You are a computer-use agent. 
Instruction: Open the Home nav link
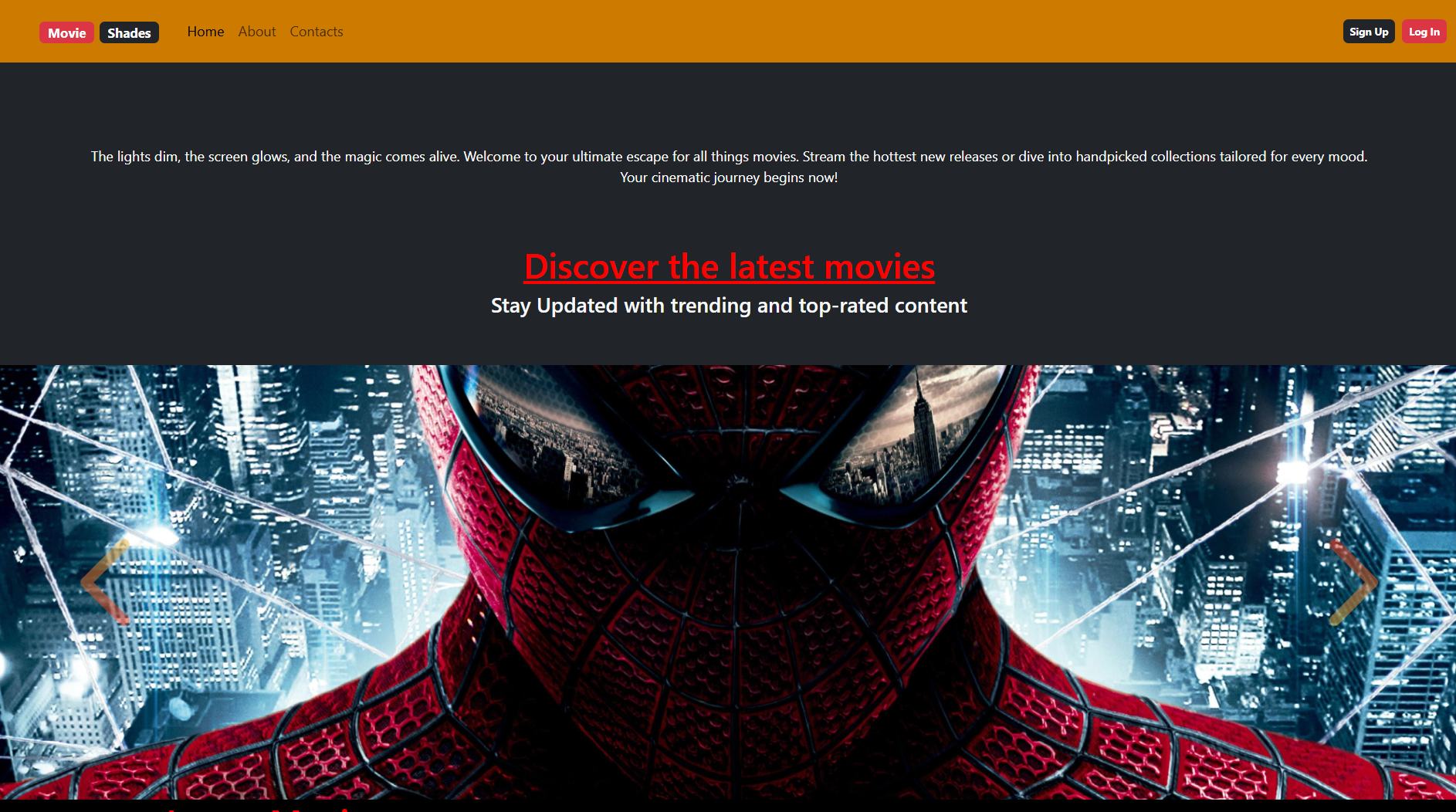pyautogui.click(x=205, y=32)
